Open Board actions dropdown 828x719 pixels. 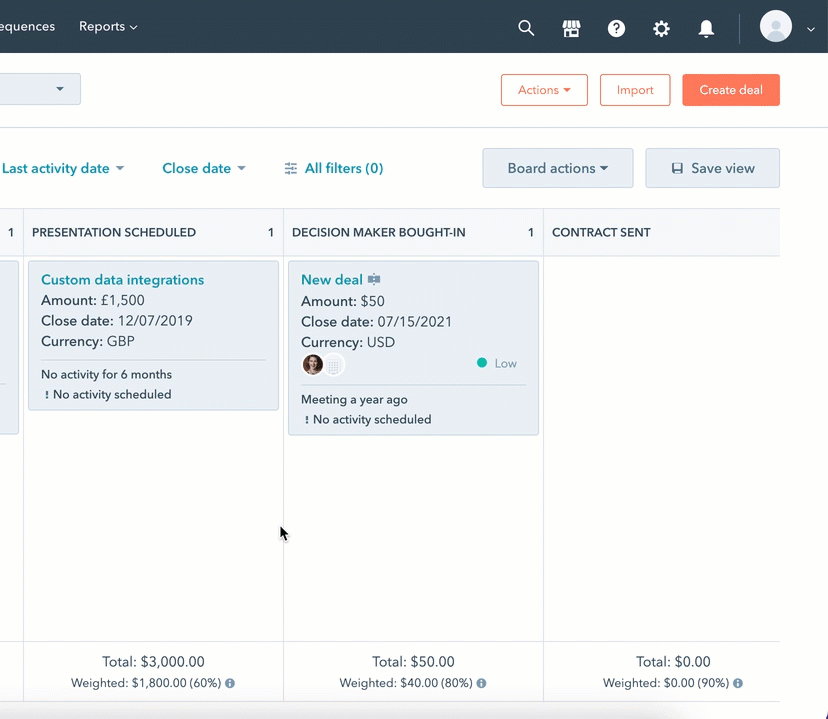557,168
